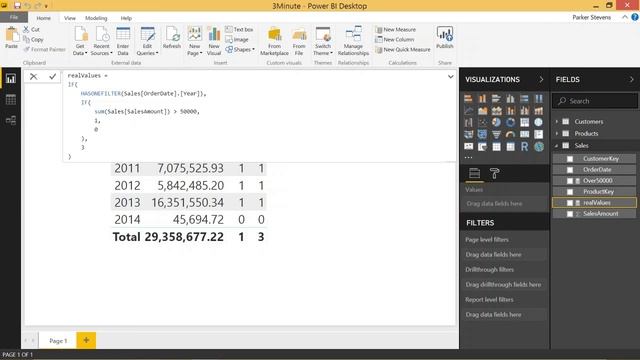Click the Save icon in title bar

pyautogui.click(x=17, y=5)
